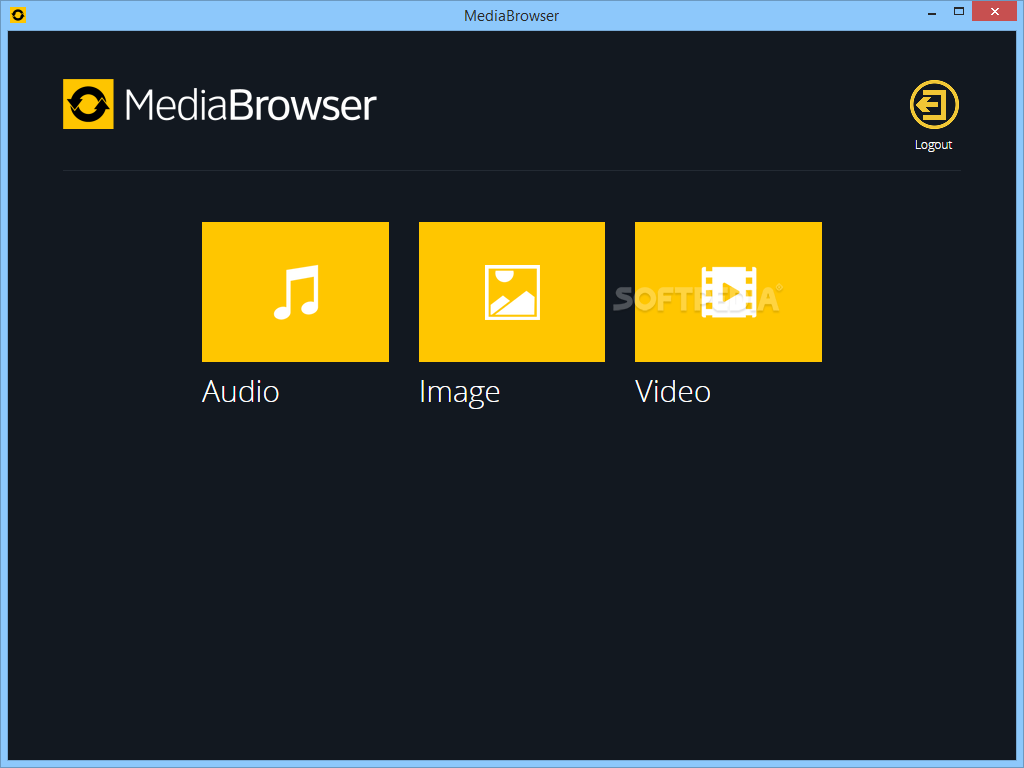The width and height of the screenshot is (1024, 768).
Task: Click the MediaBrowser yellow sync logo
Action: pyautogui.click(x=88, y=104)
